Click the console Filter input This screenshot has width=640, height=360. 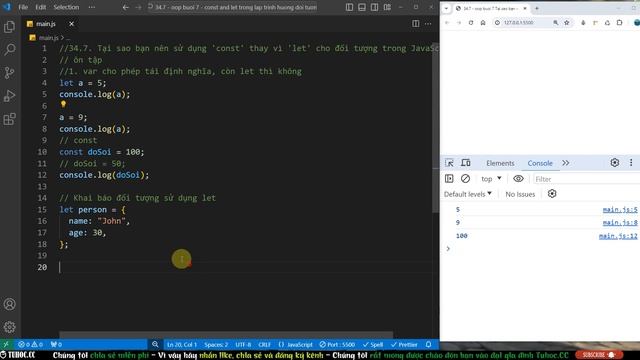coord(586,179)
